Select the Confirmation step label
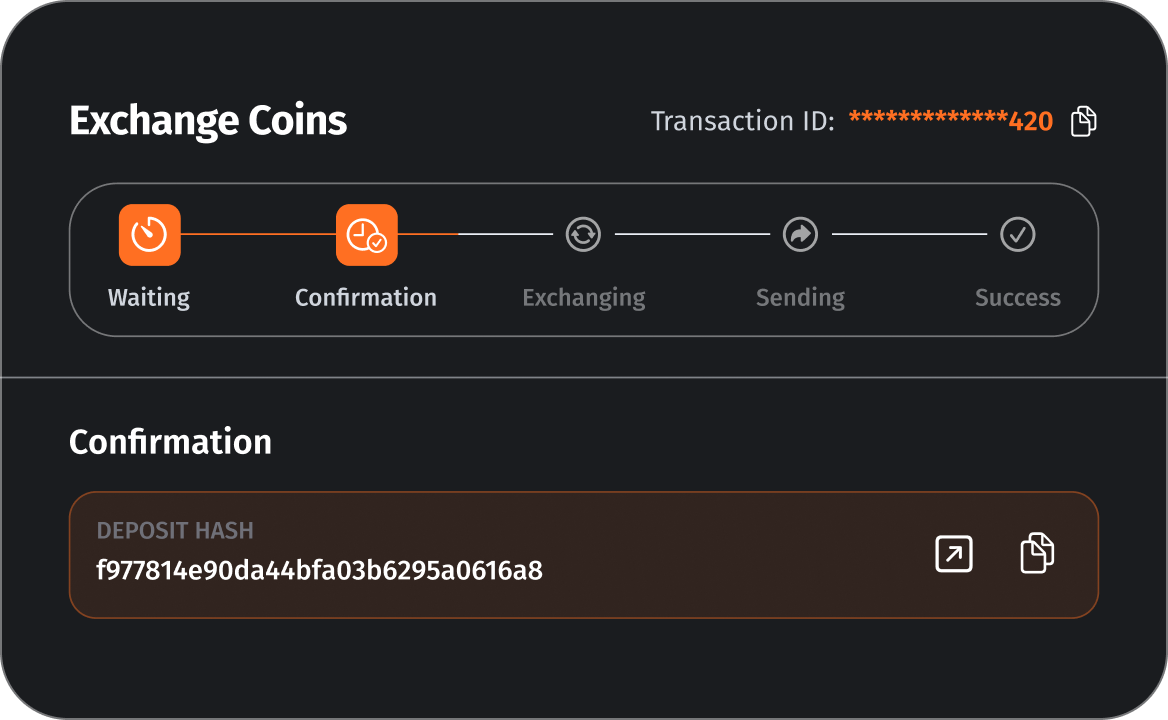This screenshot has width=1168, height=720. [366, 298]
